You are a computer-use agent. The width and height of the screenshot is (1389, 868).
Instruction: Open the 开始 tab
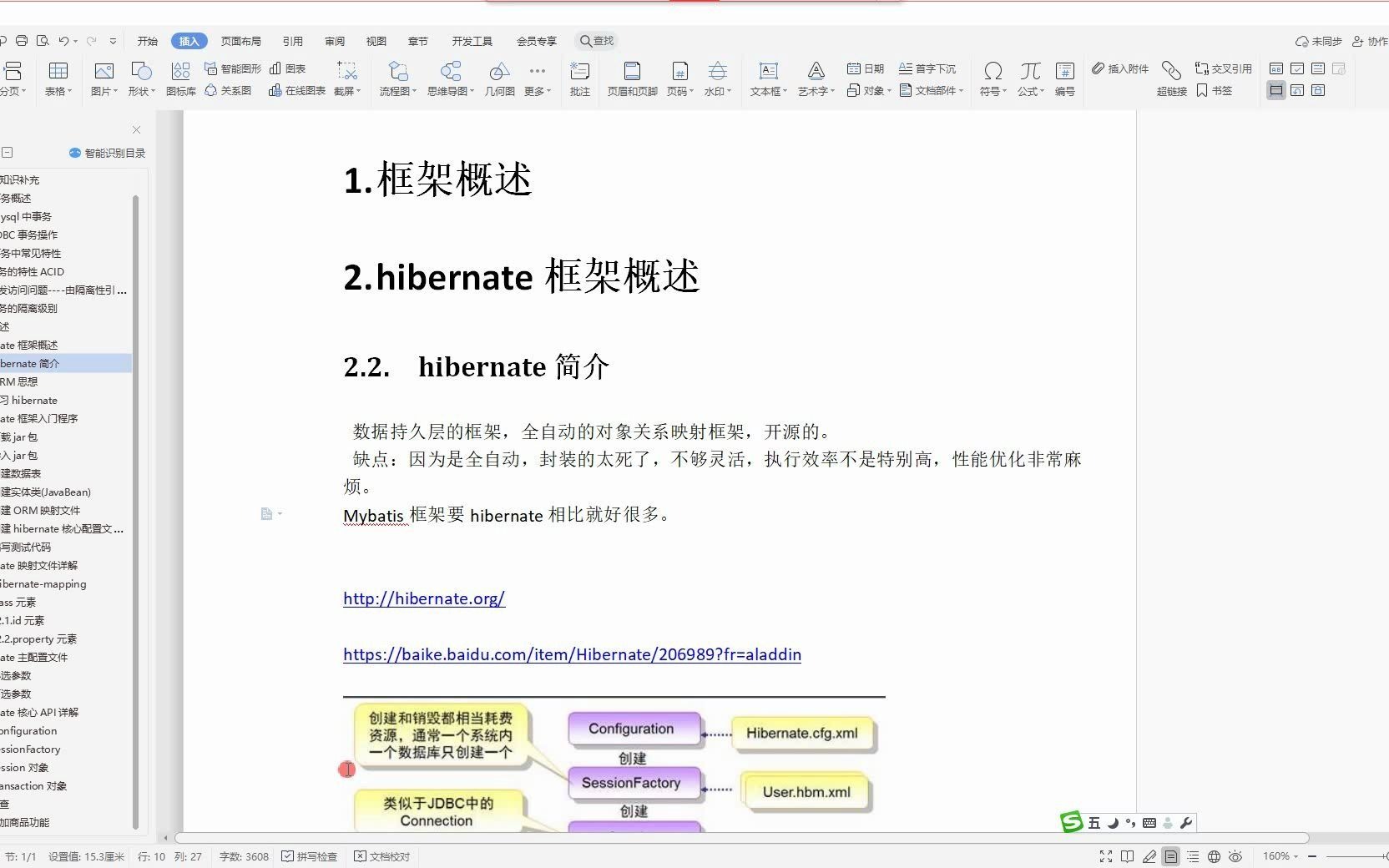coord(148,41)
